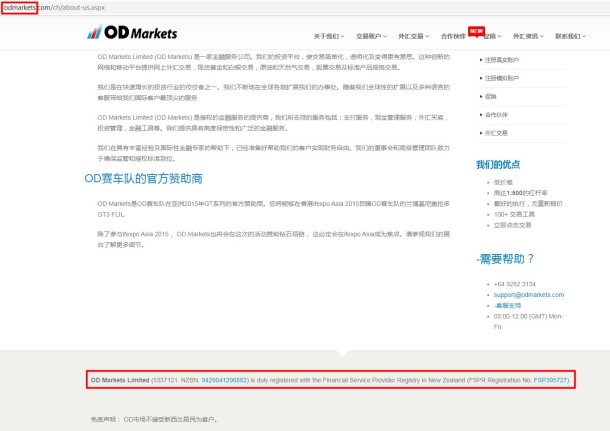The image size is (610, 431).
Task: Expand the 联系我们 navigation menu
Action: coord(570,36)
